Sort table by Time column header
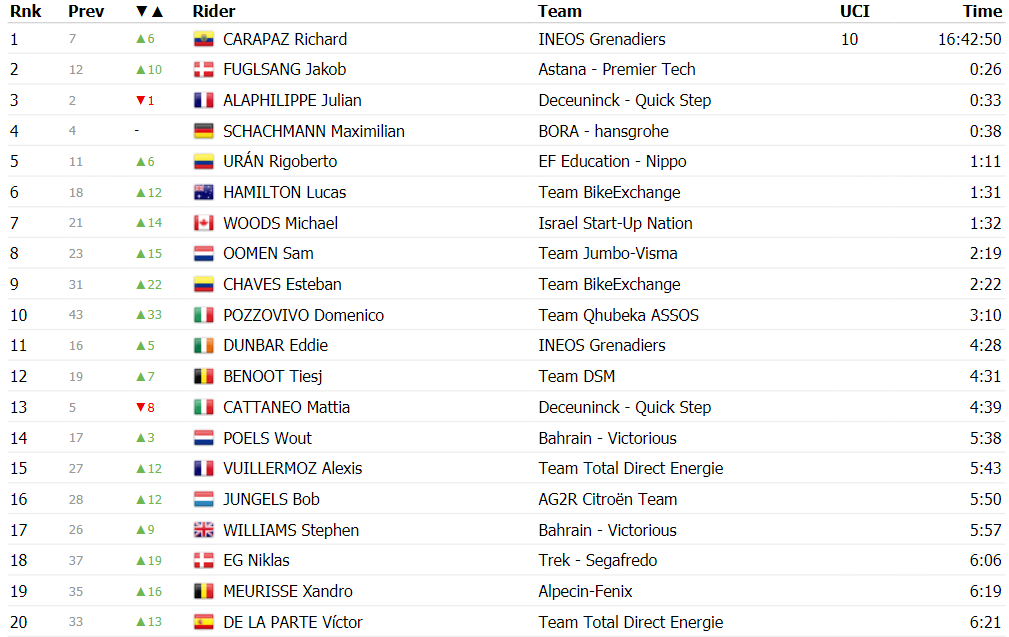The image size is (1009, 637). point(982,12)
